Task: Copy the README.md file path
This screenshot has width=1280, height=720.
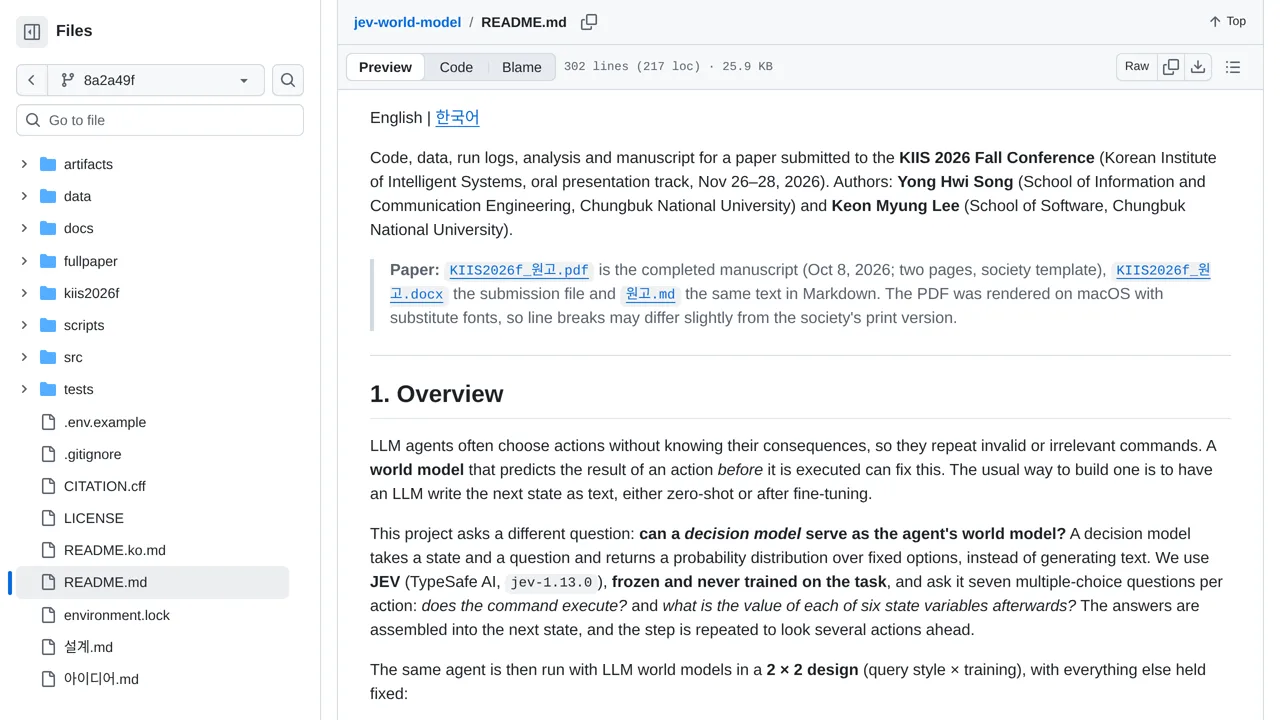Action: (x=589, y=22)
